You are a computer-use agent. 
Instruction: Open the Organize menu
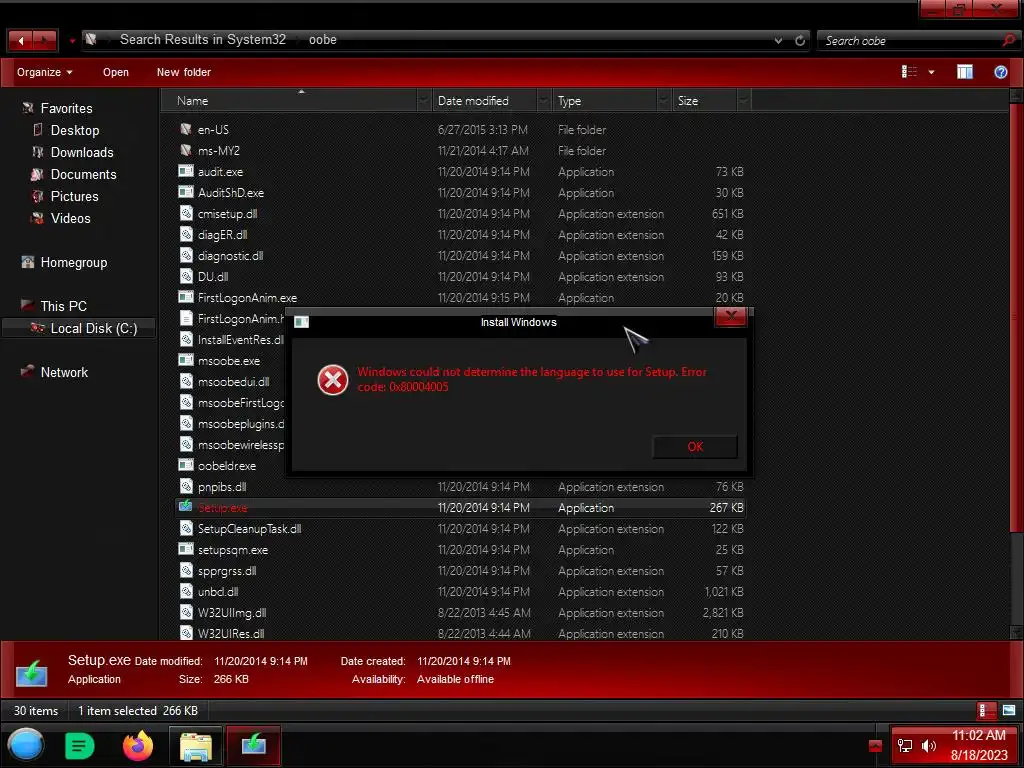pyautogui.click(x=44, y=72)
